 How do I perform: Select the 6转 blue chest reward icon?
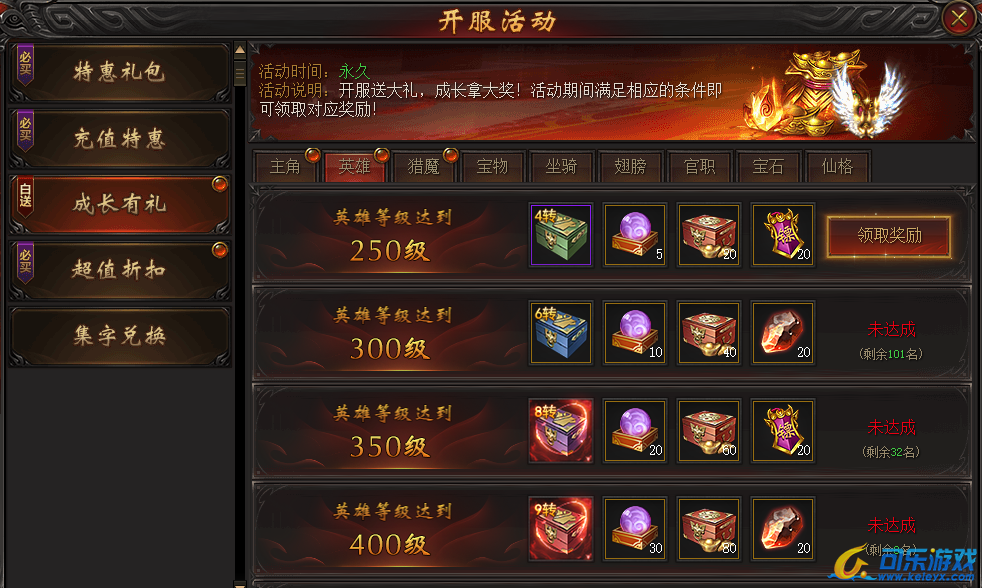[x=561, y=333]
